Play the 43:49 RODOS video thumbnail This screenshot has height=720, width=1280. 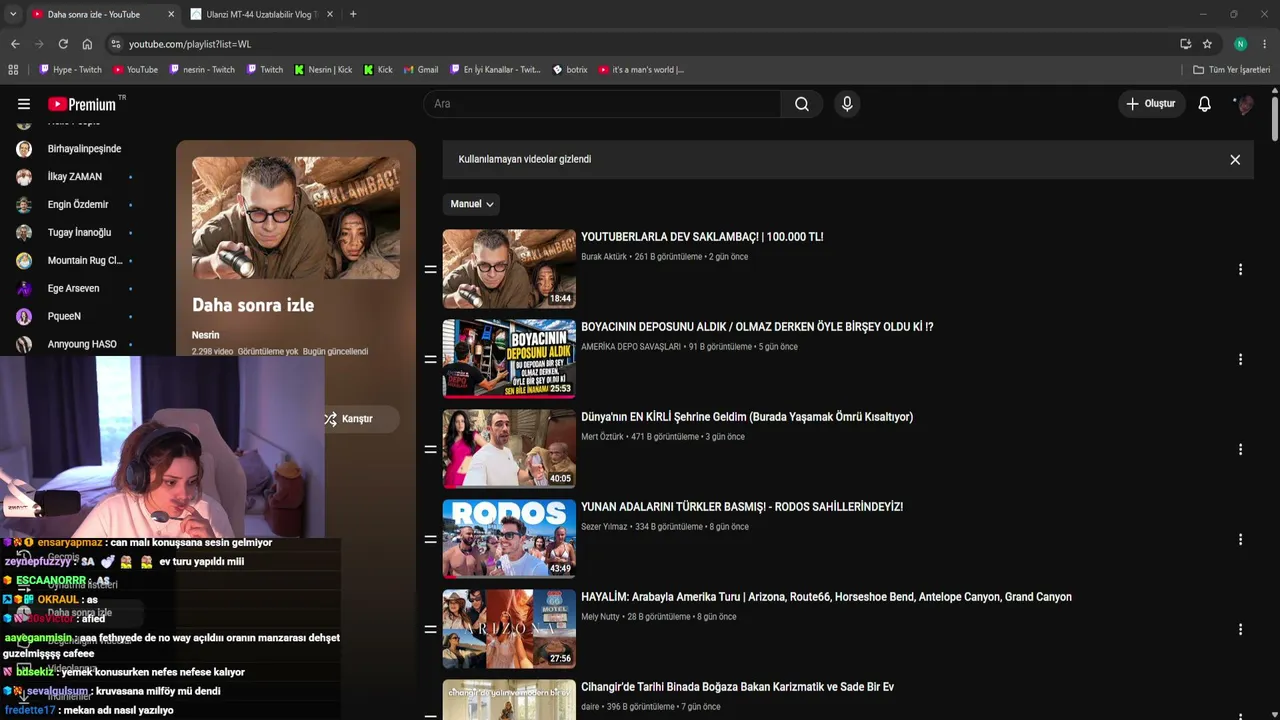509,539
